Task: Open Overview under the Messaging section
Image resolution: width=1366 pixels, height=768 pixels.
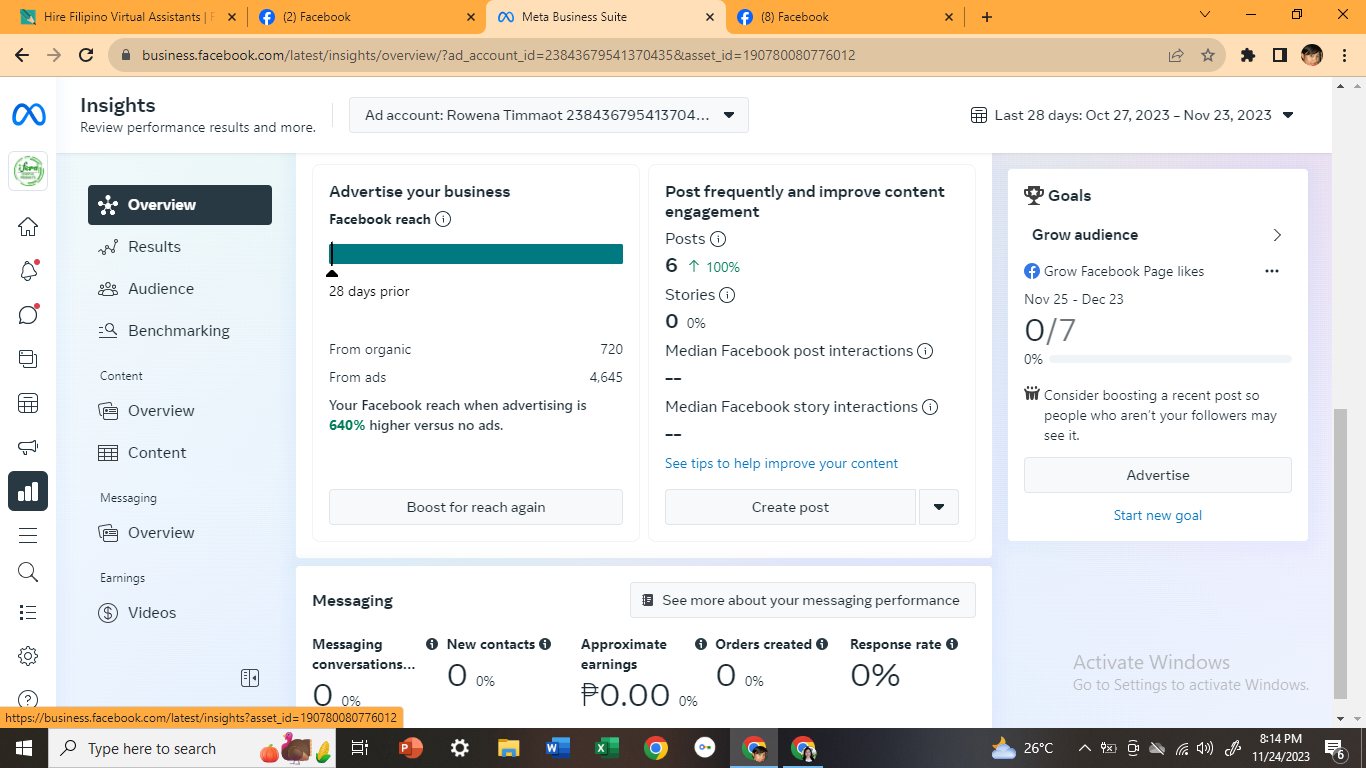Action: 180,533
